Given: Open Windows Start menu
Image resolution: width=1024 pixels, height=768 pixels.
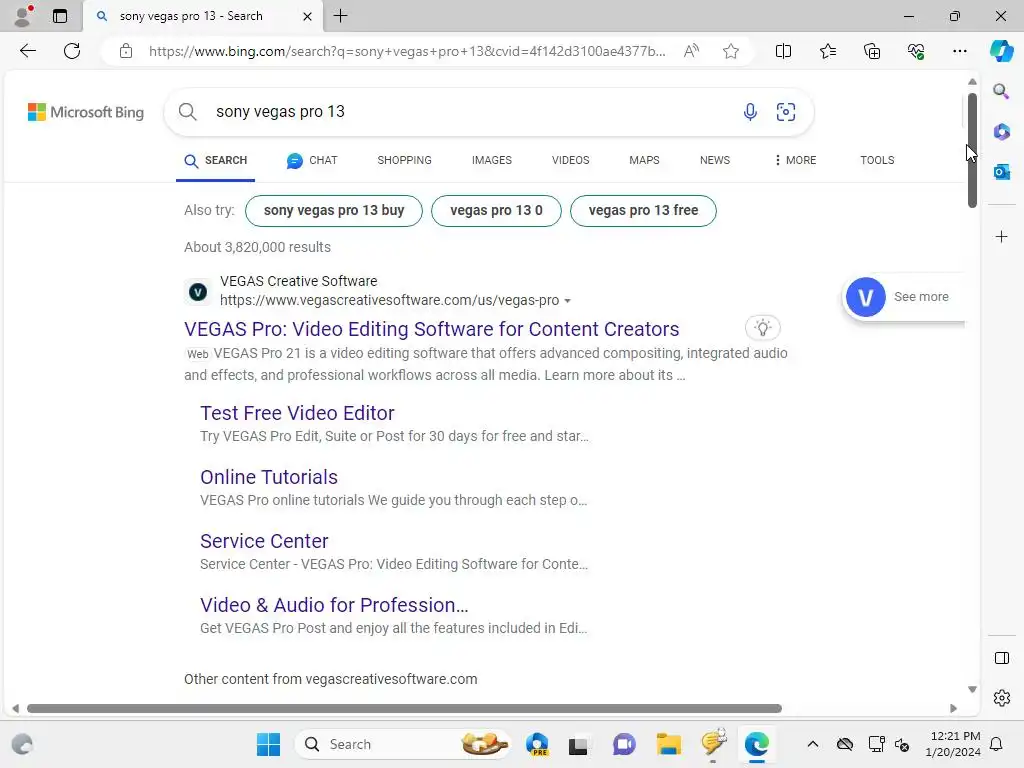Looking at the screenshot, I should point(268,744).
